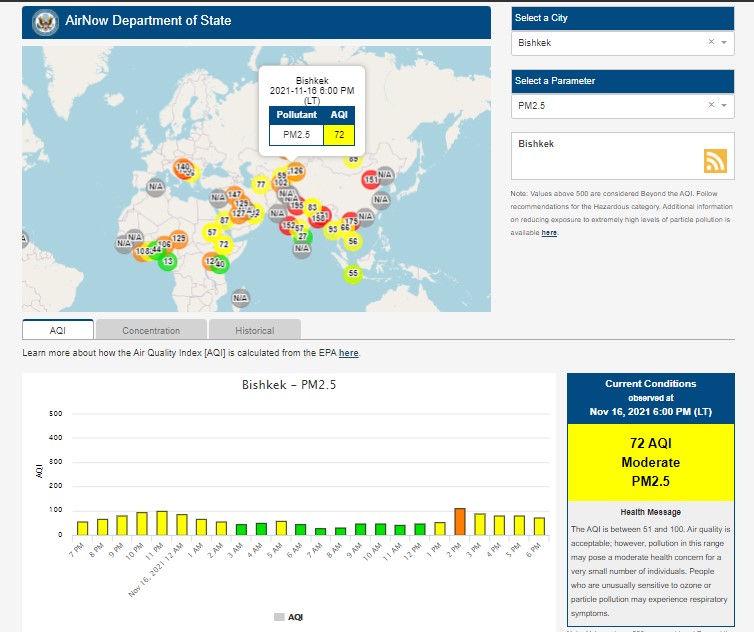754x632 pixels.
Task: Open the Select a City dropdown arrow
Action: [724, 43]
